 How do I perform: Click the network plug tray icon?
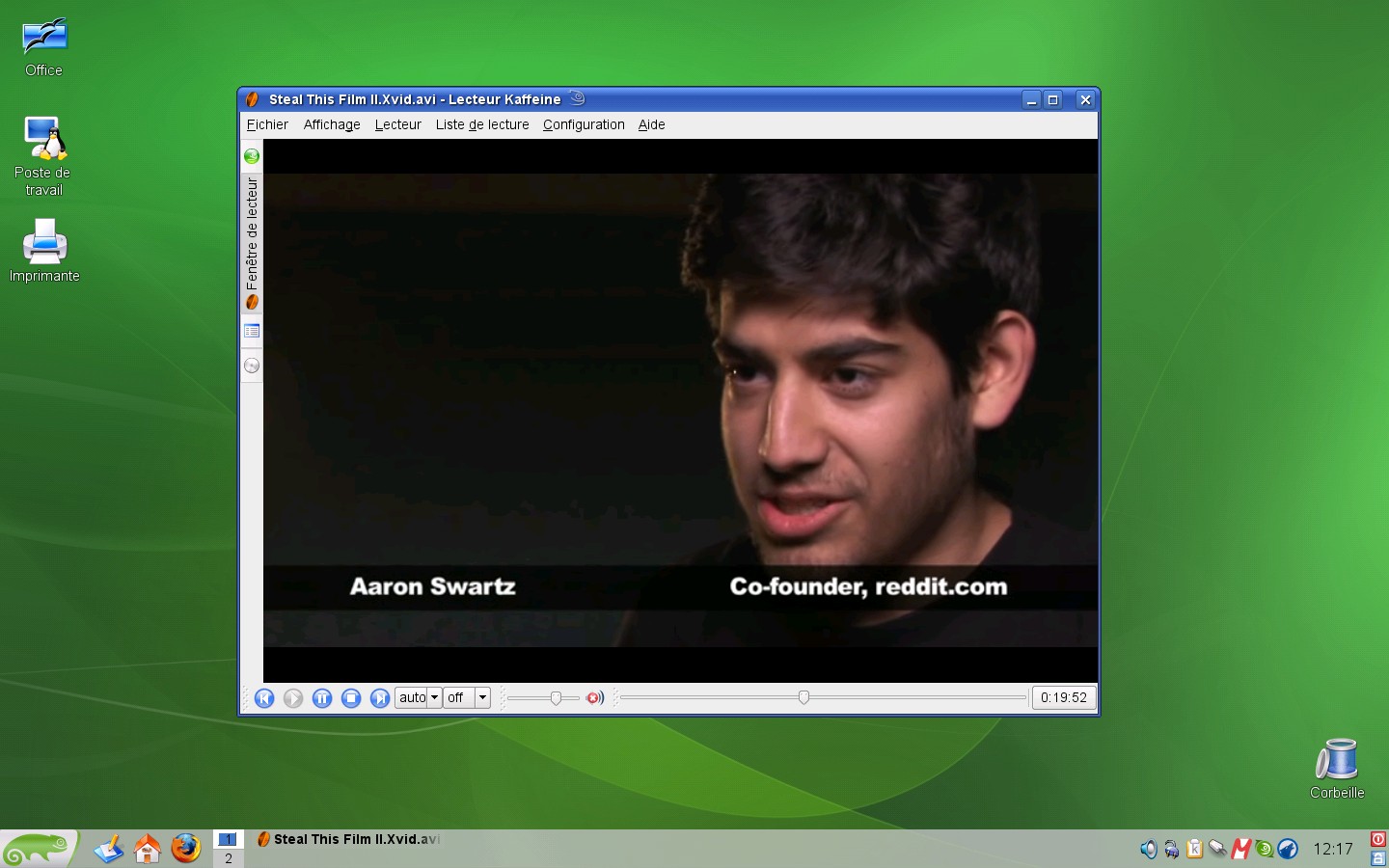point(1217,849)
